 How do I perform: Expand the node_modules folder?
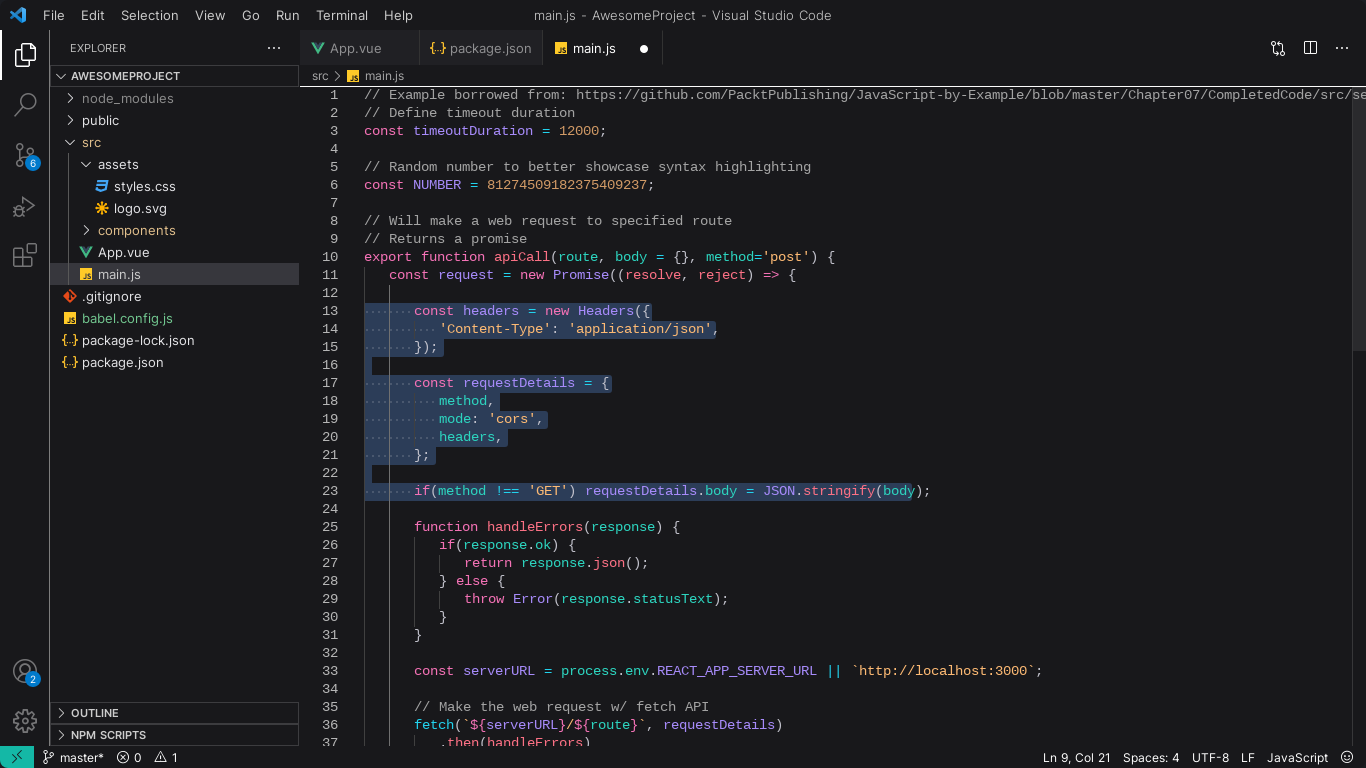175,98
